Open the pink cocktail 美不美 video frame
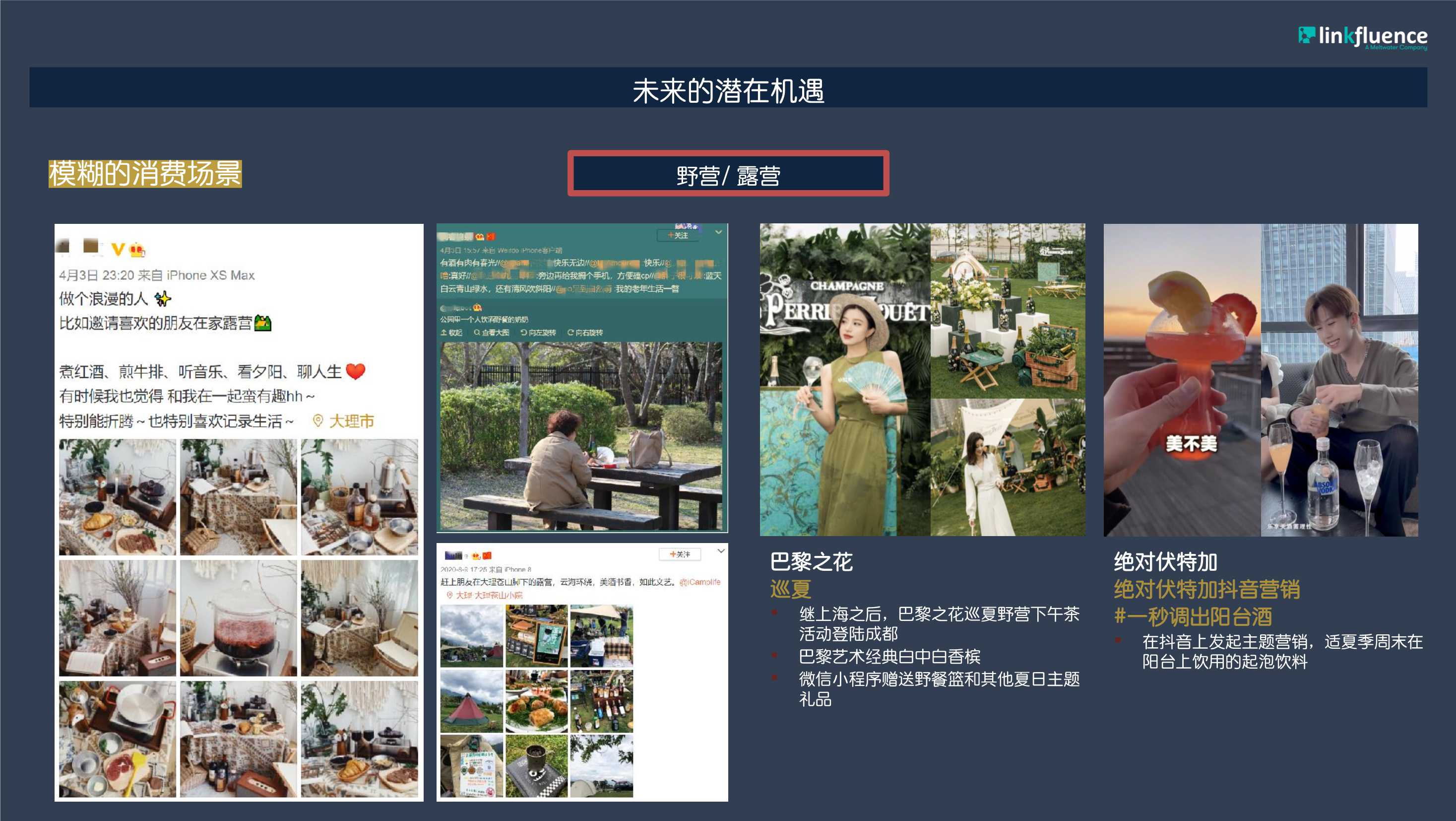Image resolution: width=1456 pixels, height=821 pixels. [x=1182, y=379]
